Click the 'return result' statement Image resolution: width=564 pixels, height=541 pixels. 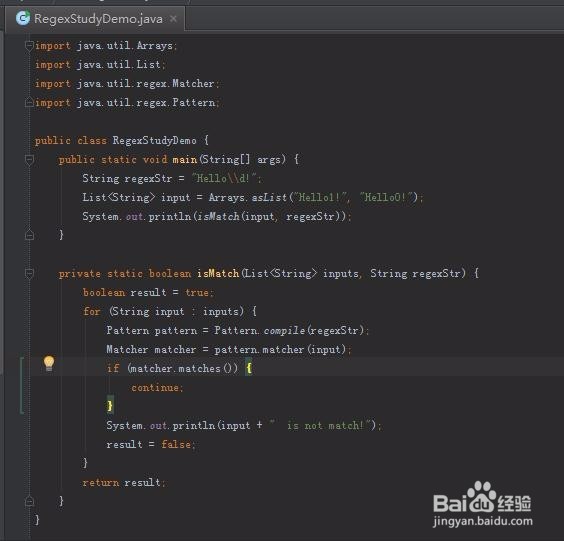[124, 482]
